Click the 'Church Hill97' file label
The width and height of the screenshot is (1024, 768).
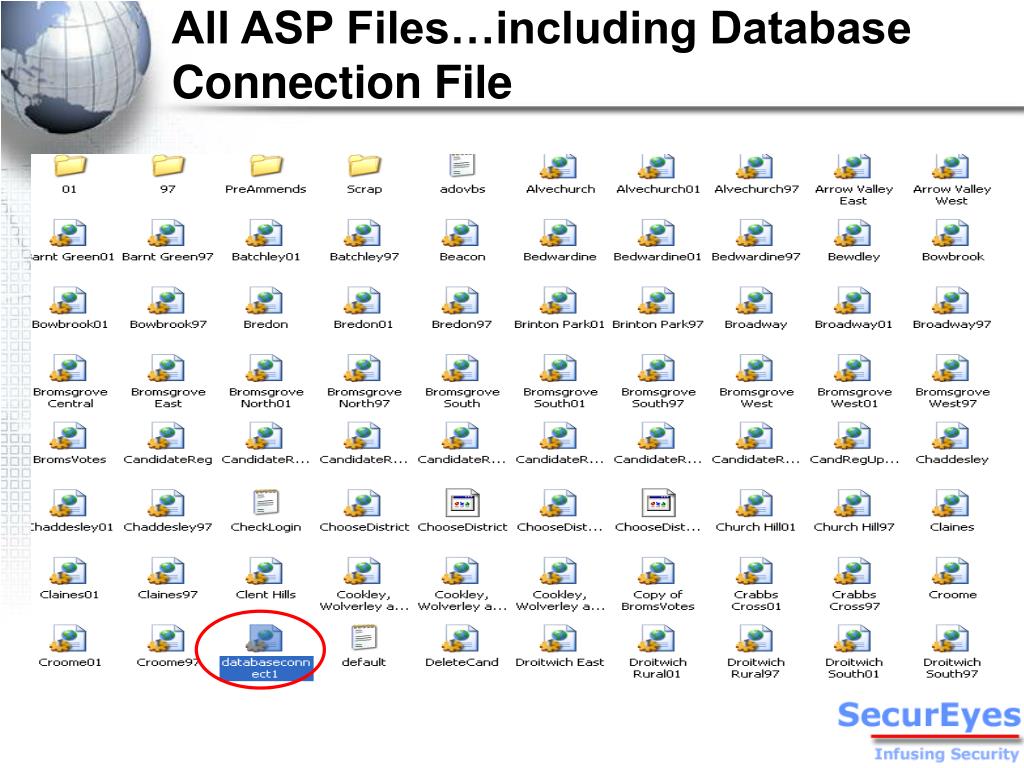click(x=854, y=526)
